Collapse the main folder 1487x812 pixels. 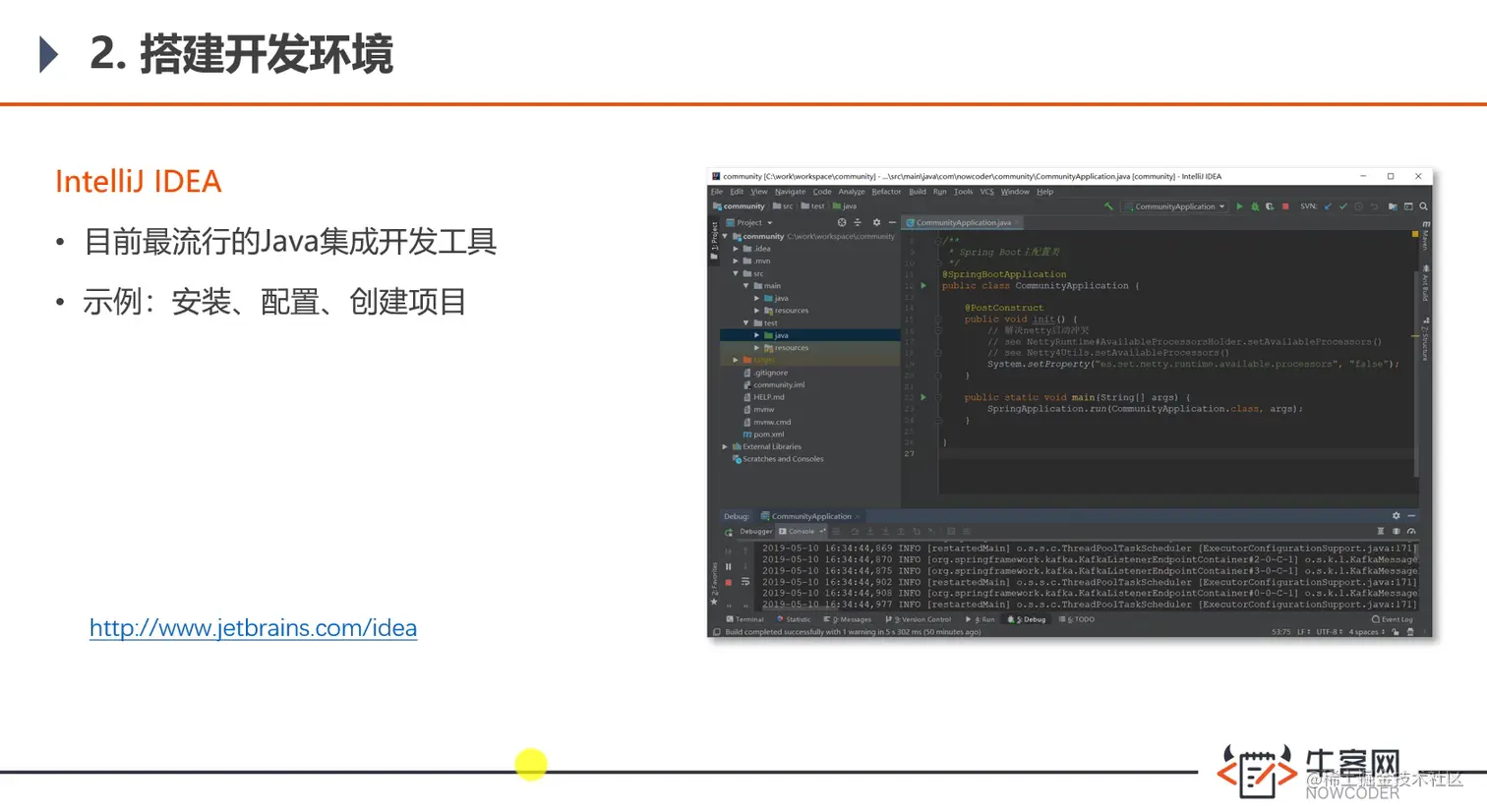point(746,286)
